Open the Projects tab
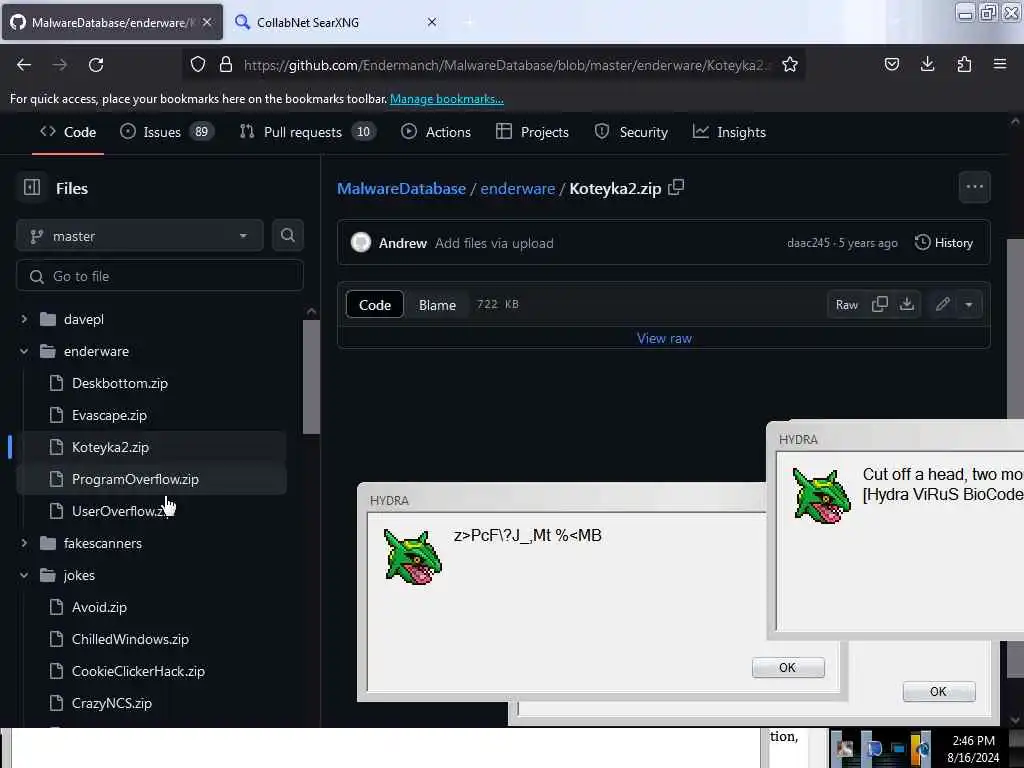This screenshot has width=1024, height=768. [x=532, y=132]
